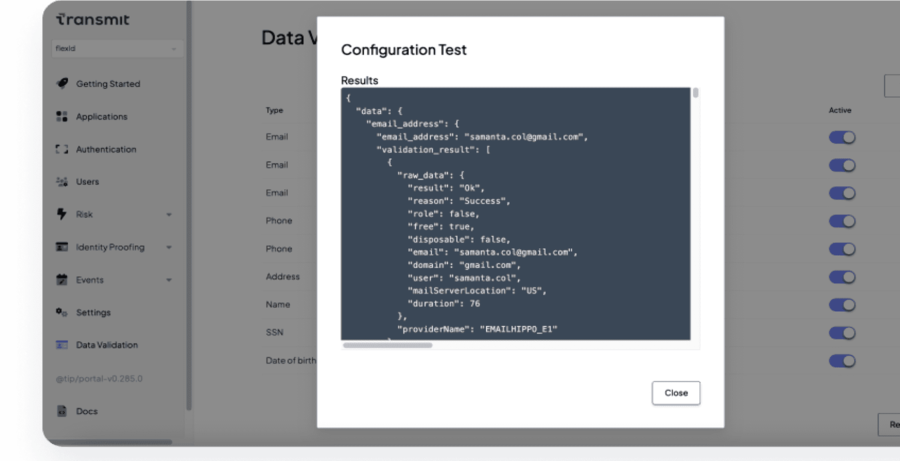Click the Type column header

[274, 110]
